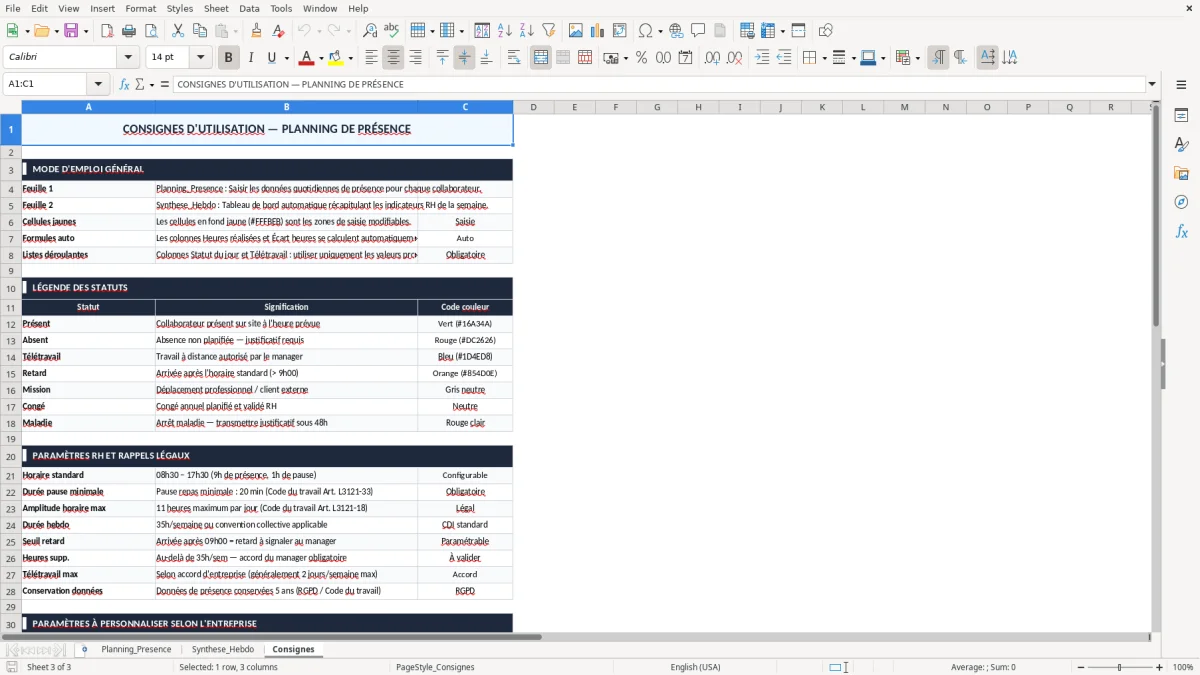The width and height of the screenshot is (1200, 675).
Task: Export directly as PDF icon
Action: pyautogui.click(x=107, y=31)
